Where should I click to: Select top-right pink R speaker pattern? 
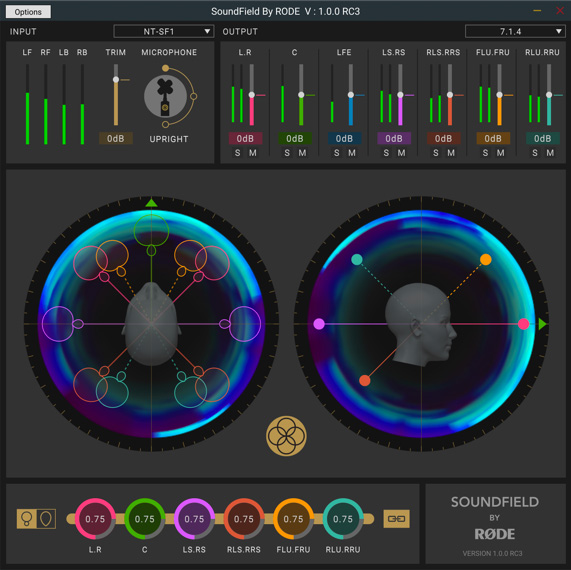pyautogui.click(x=212, y=263)
